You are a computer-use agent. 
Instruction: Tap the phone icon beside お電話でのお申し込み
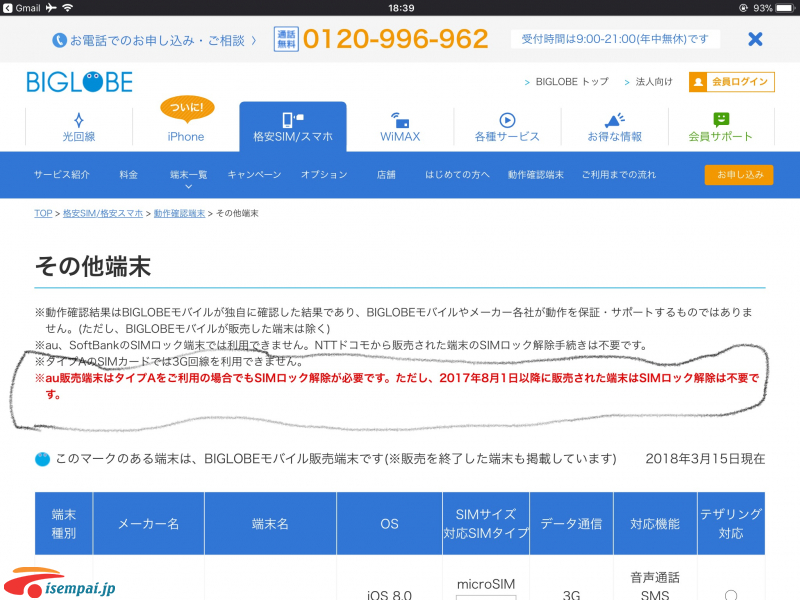tap(59, 40)
